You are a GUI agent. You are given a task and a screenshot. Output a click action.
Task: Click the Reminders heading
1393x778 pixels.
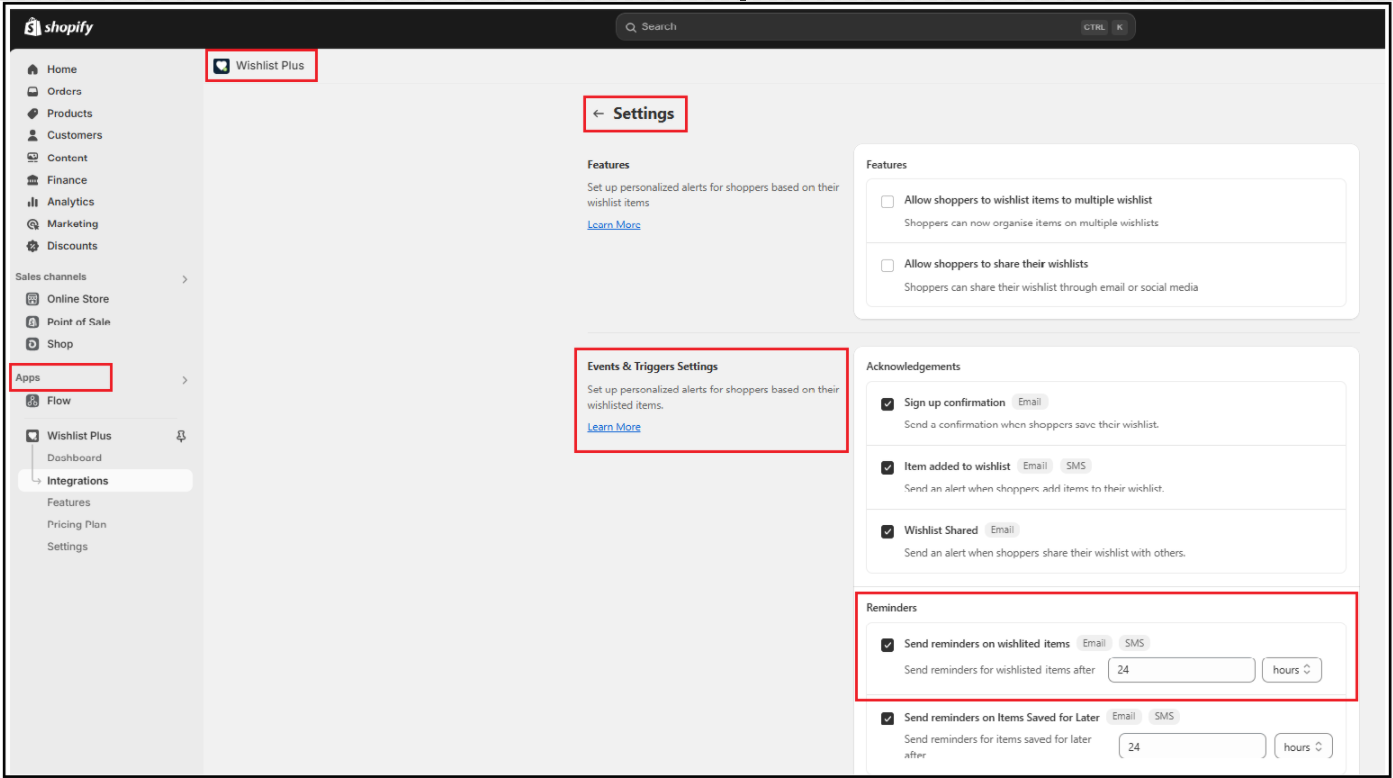[891, 608]
